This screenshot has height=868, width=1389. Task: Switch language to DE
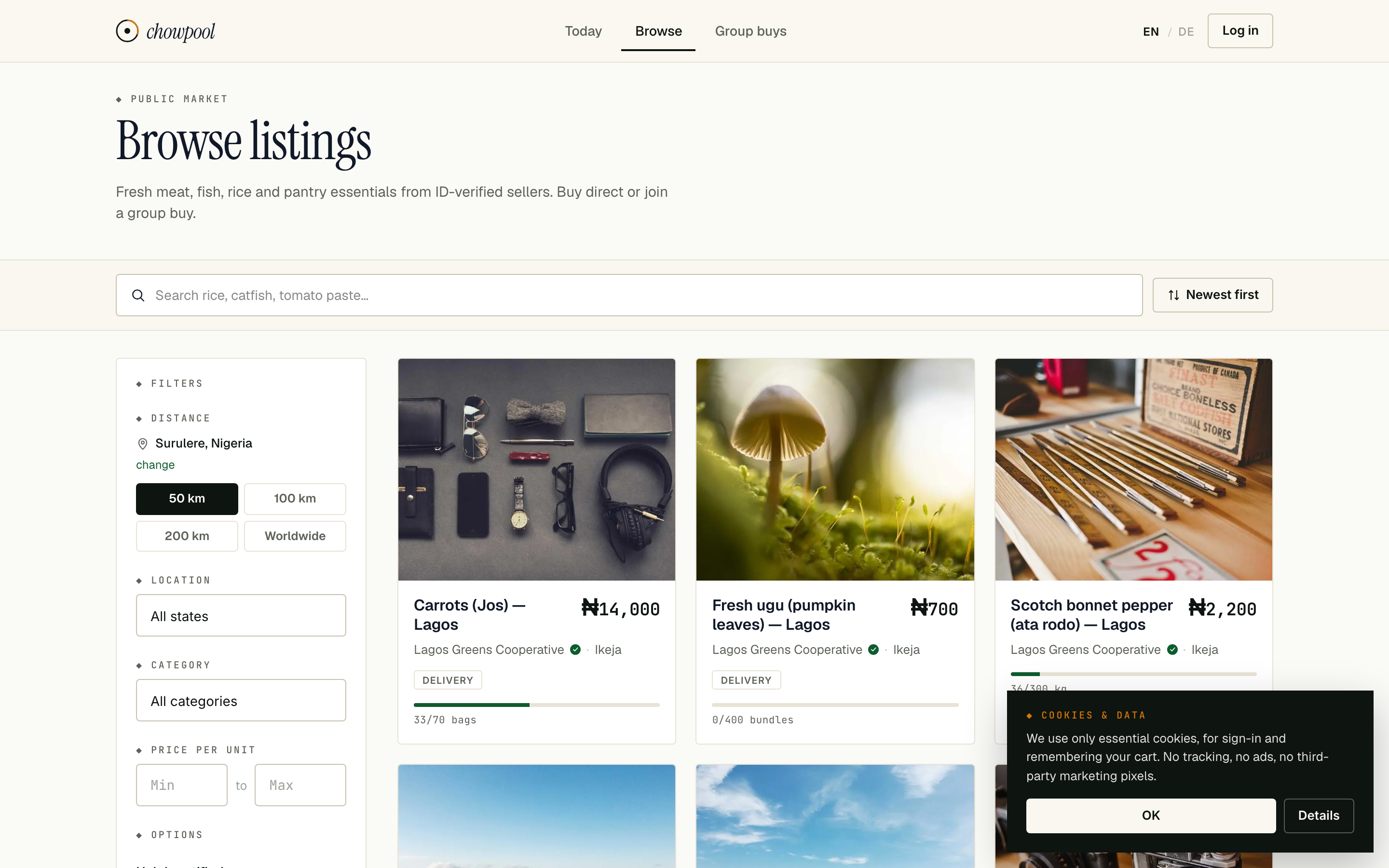tap(1186, 31)
